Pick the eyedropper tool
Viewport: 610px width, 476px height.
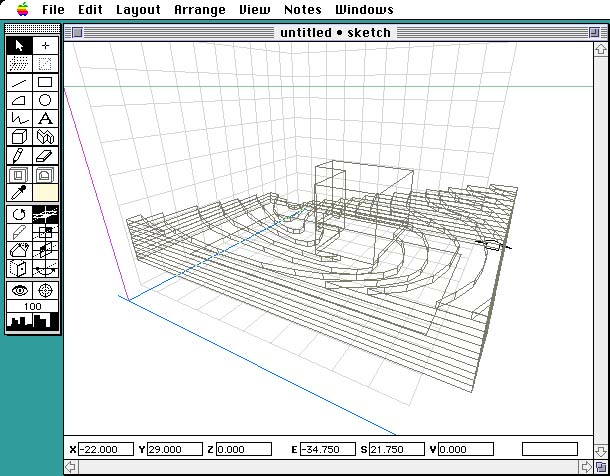(x=19, y=191)
